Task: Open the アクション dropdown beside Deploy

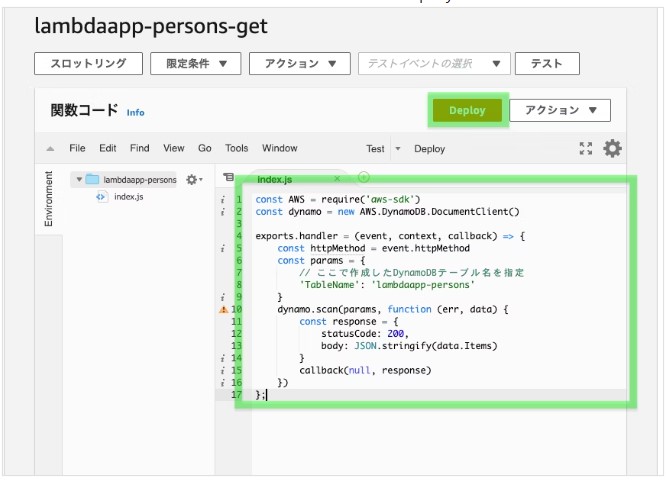Action: (559, 110)
